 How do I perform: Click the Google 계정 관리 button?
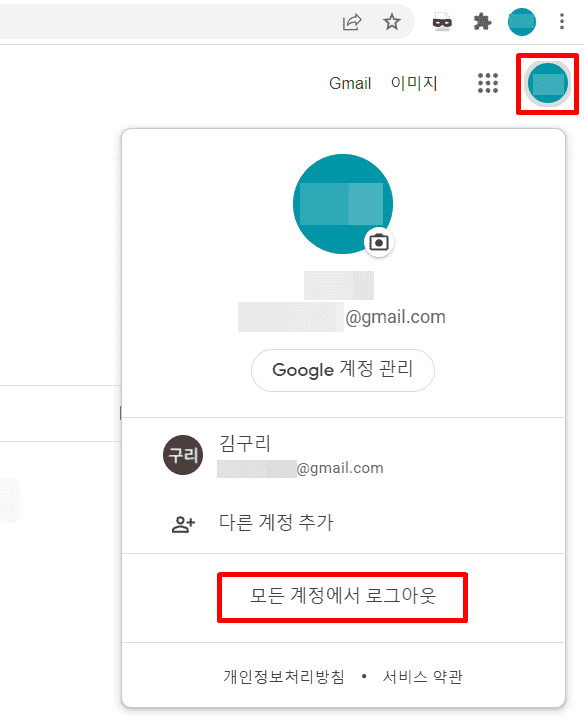[343, 370]
